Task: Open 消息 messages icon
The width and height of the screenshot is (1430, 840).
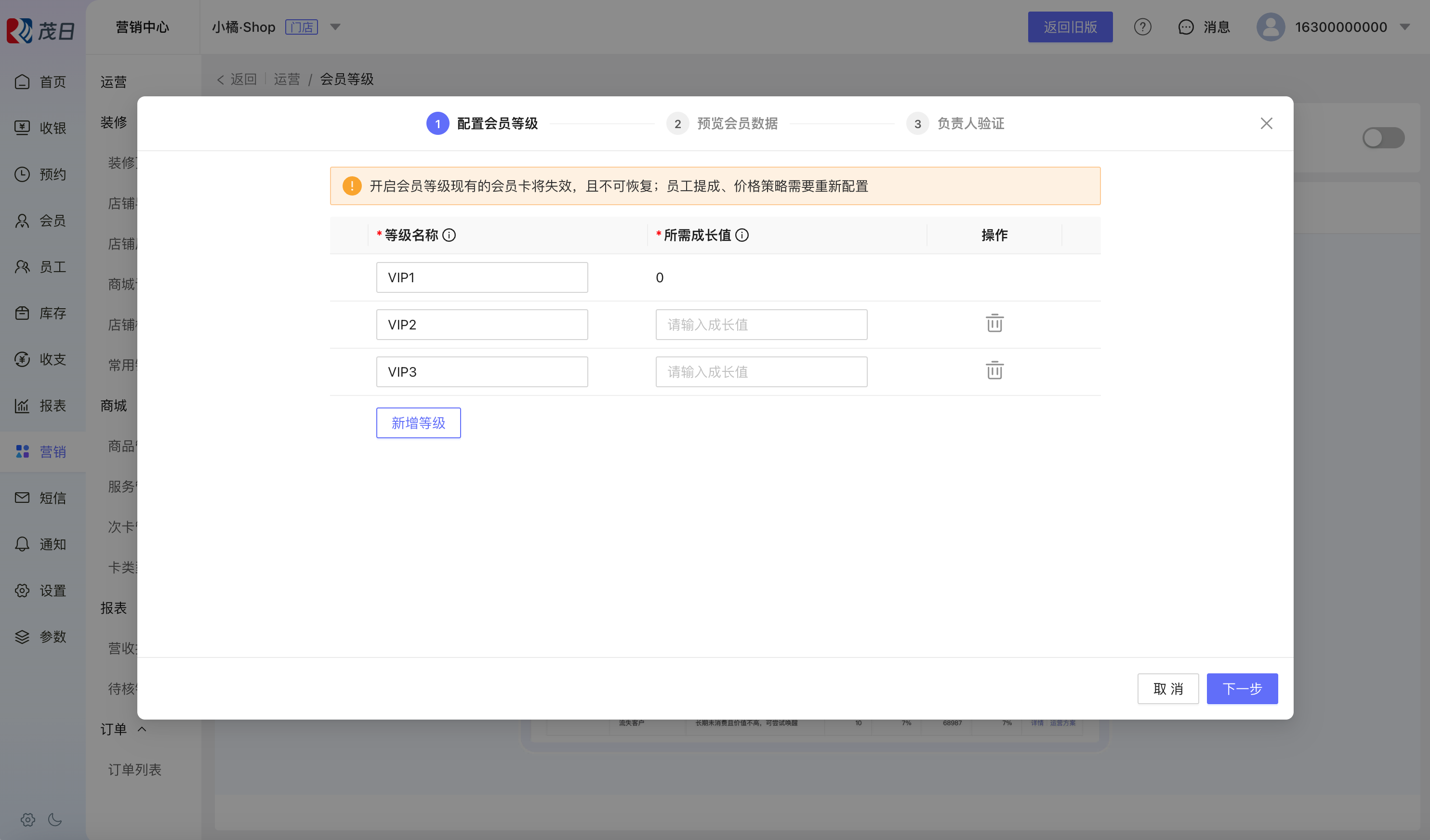Action: (x=1186, y=26)
